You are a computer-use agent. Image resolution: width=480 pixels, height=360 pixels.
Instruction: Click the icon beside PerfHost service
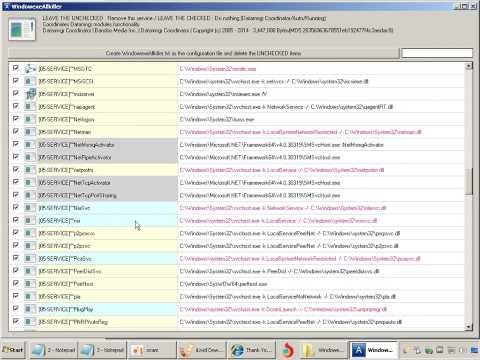(x=29, y=284)
